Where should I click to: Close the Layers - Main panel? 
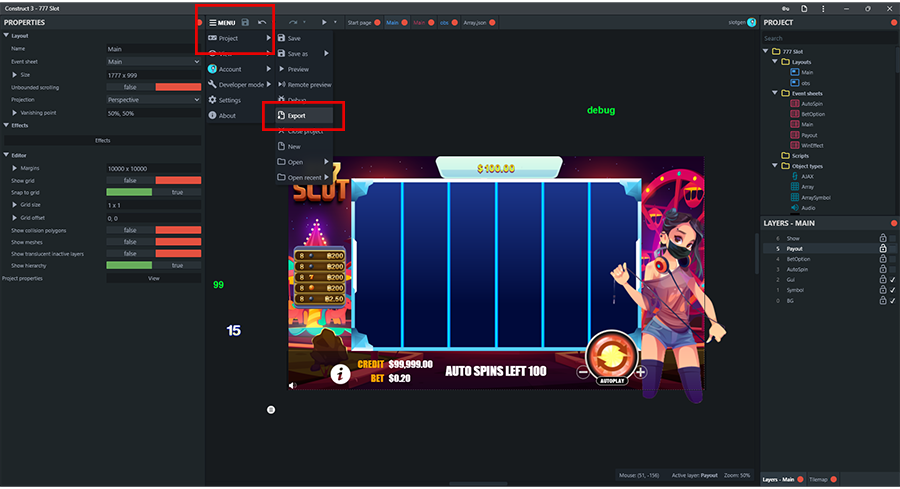point(894,223)
